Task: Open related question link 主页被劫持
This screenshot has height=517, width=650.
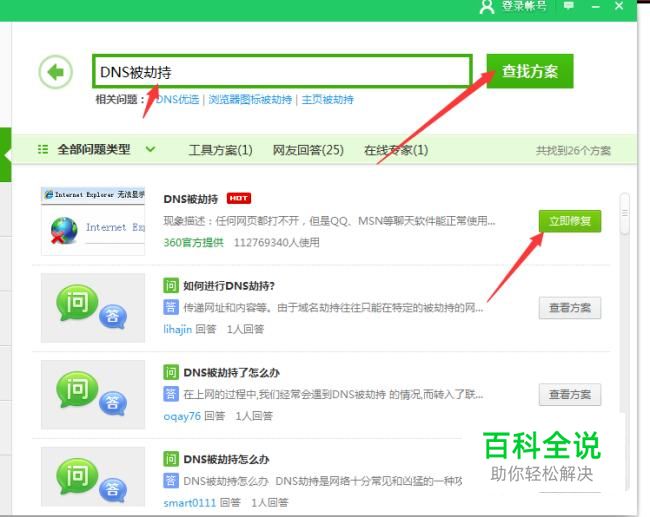Action: coord(327,100)
